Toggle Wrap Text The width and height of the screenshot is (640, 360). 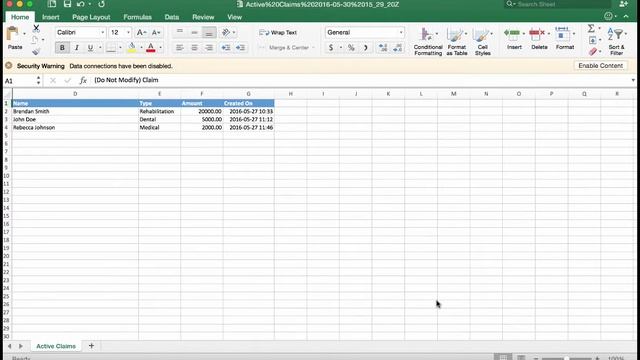tap(278, 33)
